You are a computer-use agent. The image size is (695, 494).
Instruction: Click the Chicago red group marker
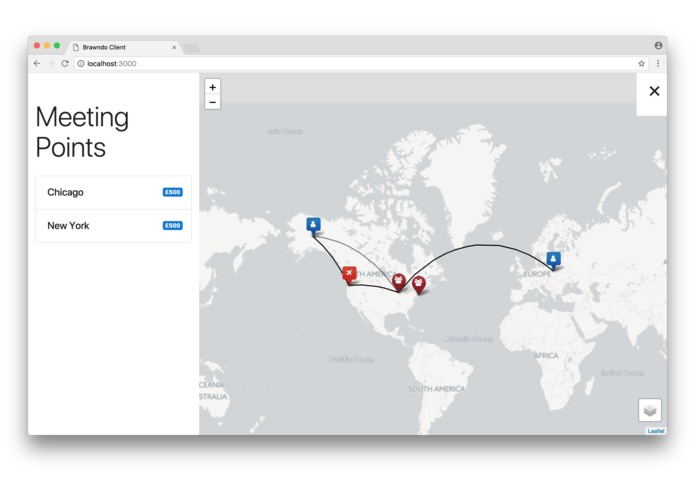pyautogui.click(x=399, y=282)
